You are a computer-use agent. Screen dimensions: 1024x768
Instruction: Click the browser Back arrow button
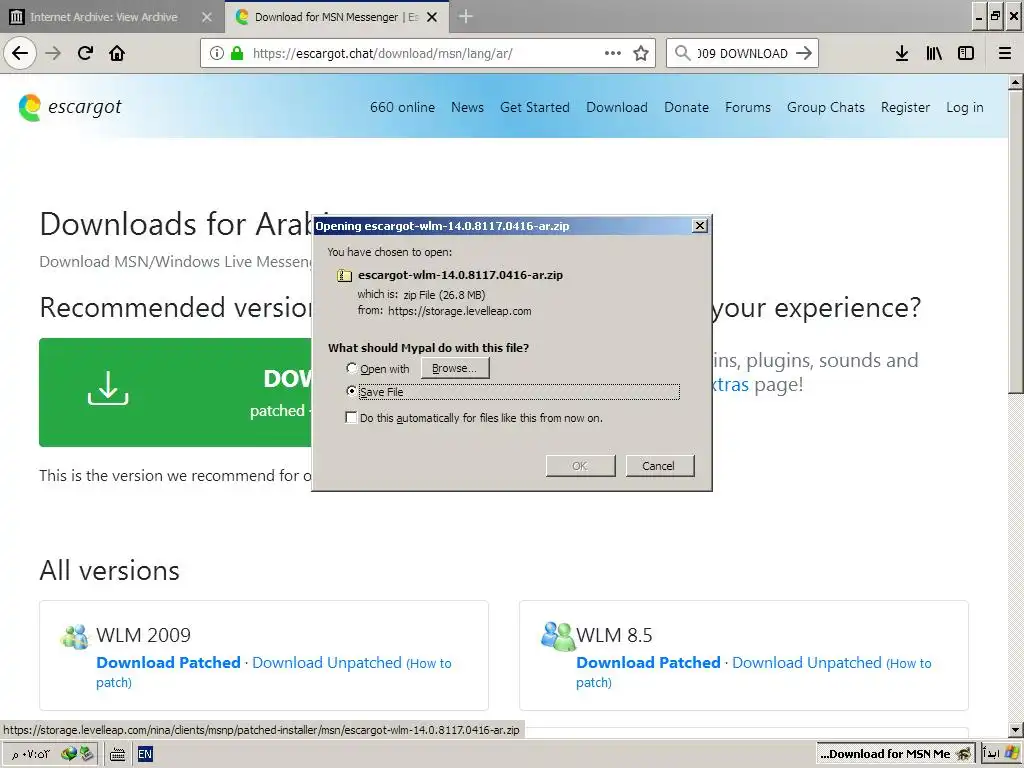click(x=20, y=53)
